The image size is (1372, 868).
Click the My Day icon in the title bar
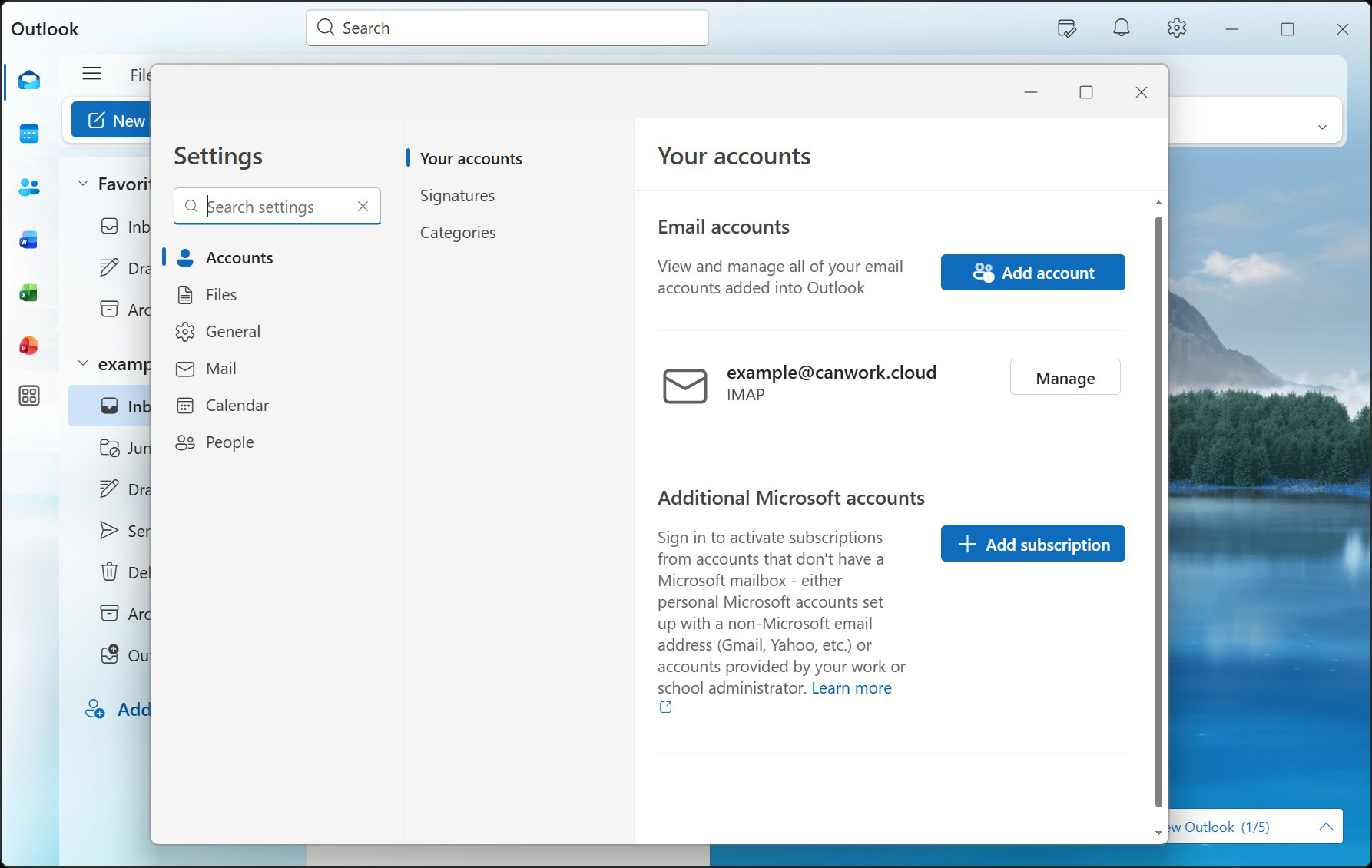click(1066, 28)
